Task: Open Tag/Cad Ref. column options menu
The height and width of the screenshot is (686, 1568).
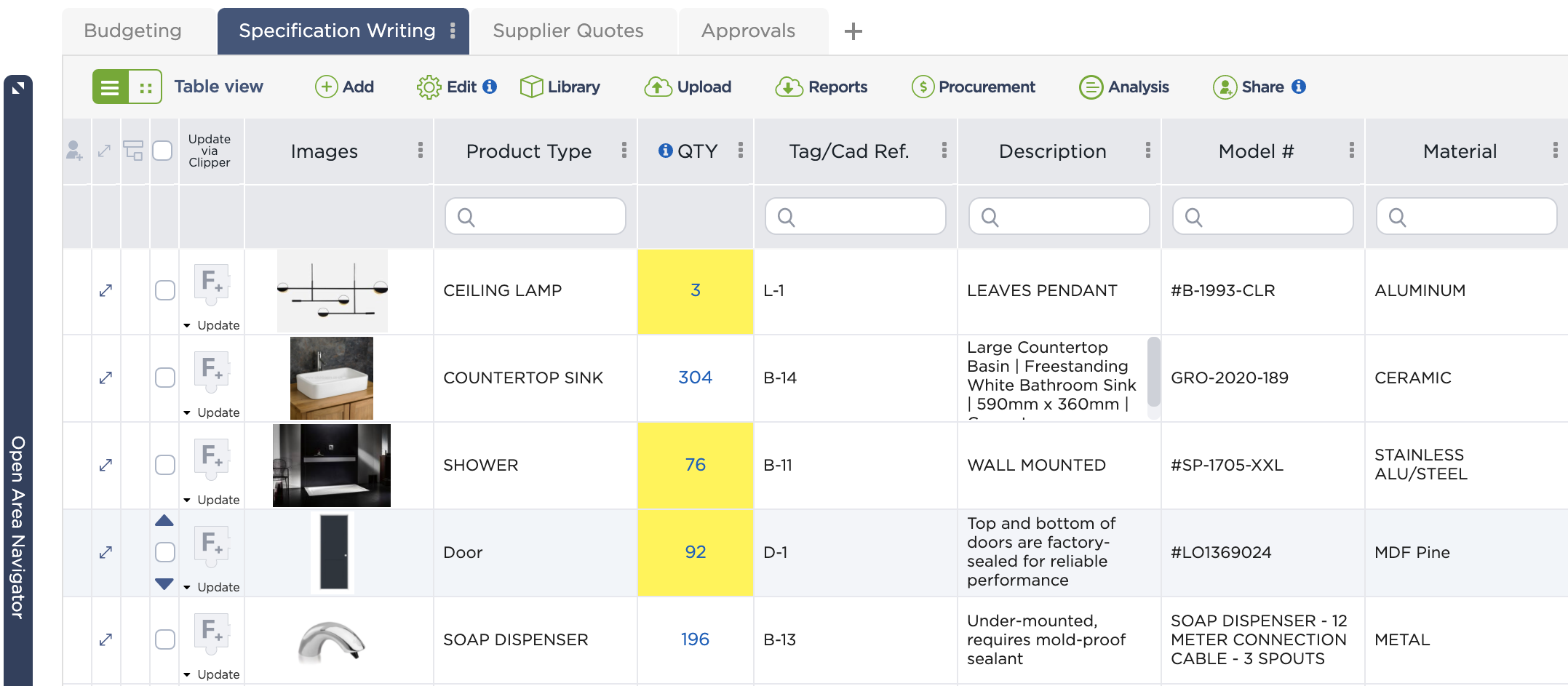Action: click(x=944, y=150)
